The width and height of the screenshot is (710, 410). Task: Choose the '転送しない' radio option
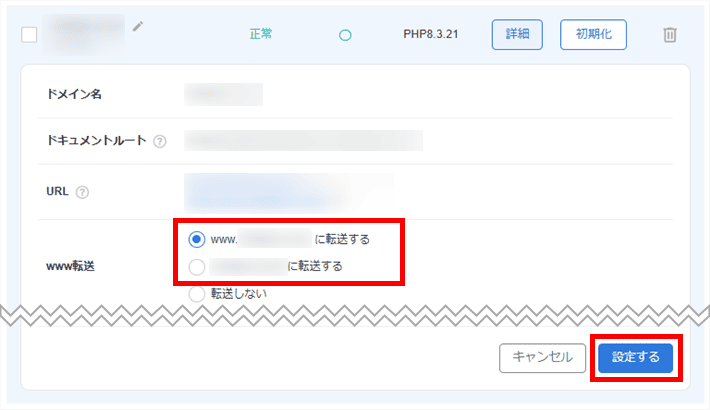click(197, 294)
